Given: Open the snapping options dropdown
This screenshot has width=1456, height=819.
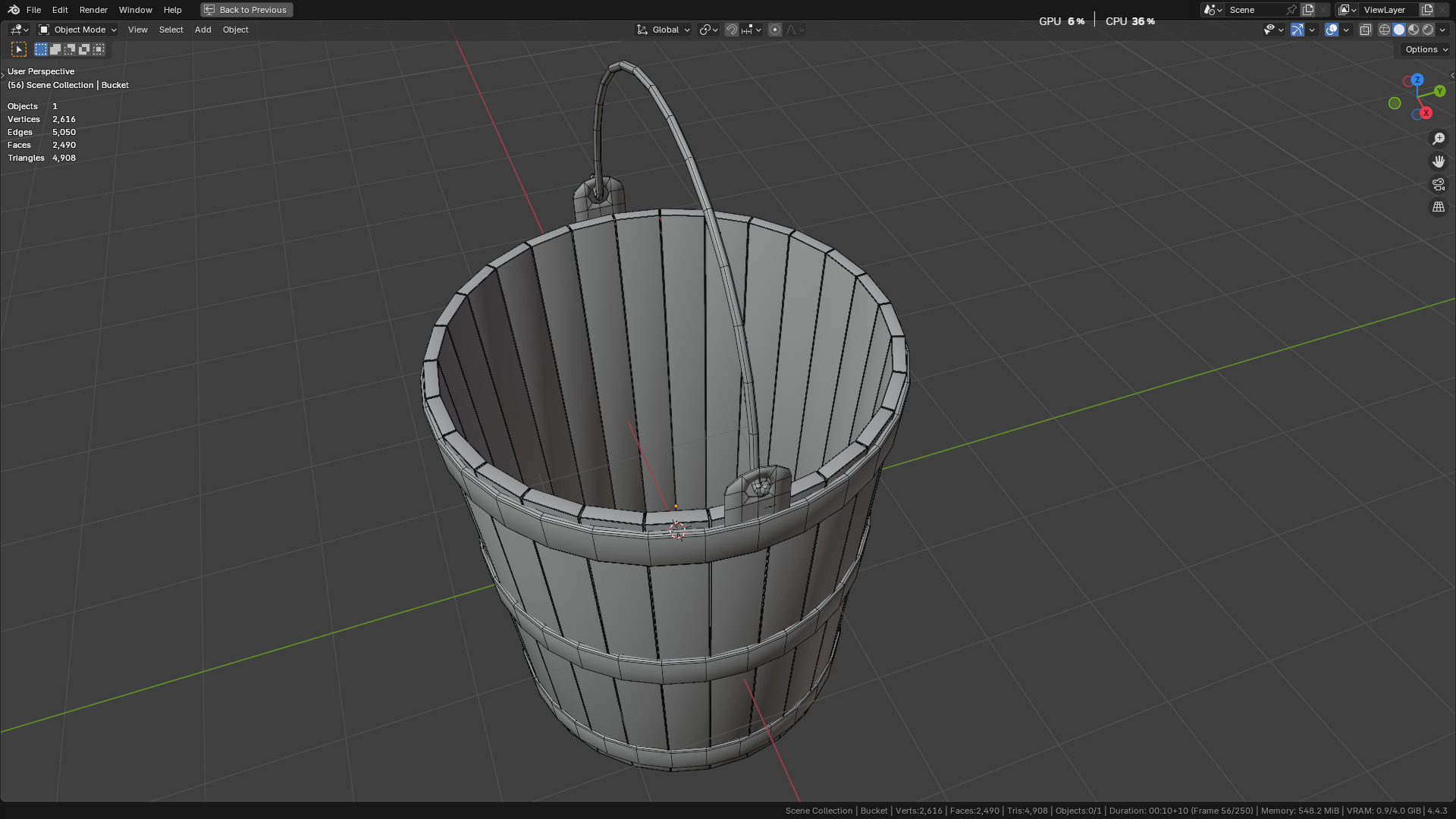Looking at the screenshot, I should click(x=752, y=30).
